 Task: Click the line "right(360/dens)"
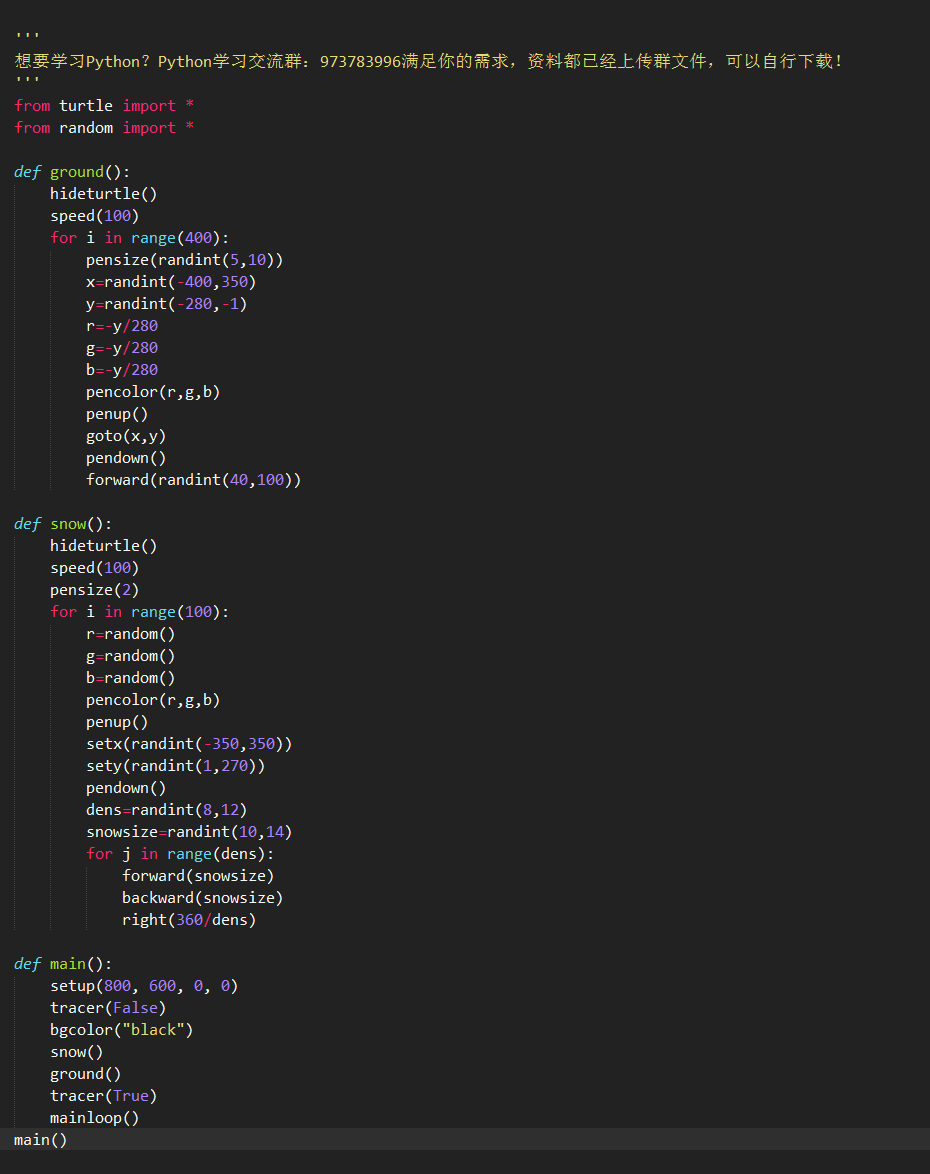[189, 920]
